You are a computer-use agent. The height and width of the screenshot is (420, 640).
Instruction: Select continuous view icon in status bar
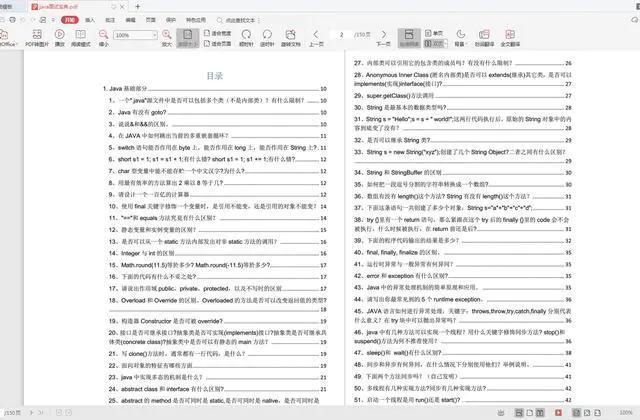click(x=519, y=413)
